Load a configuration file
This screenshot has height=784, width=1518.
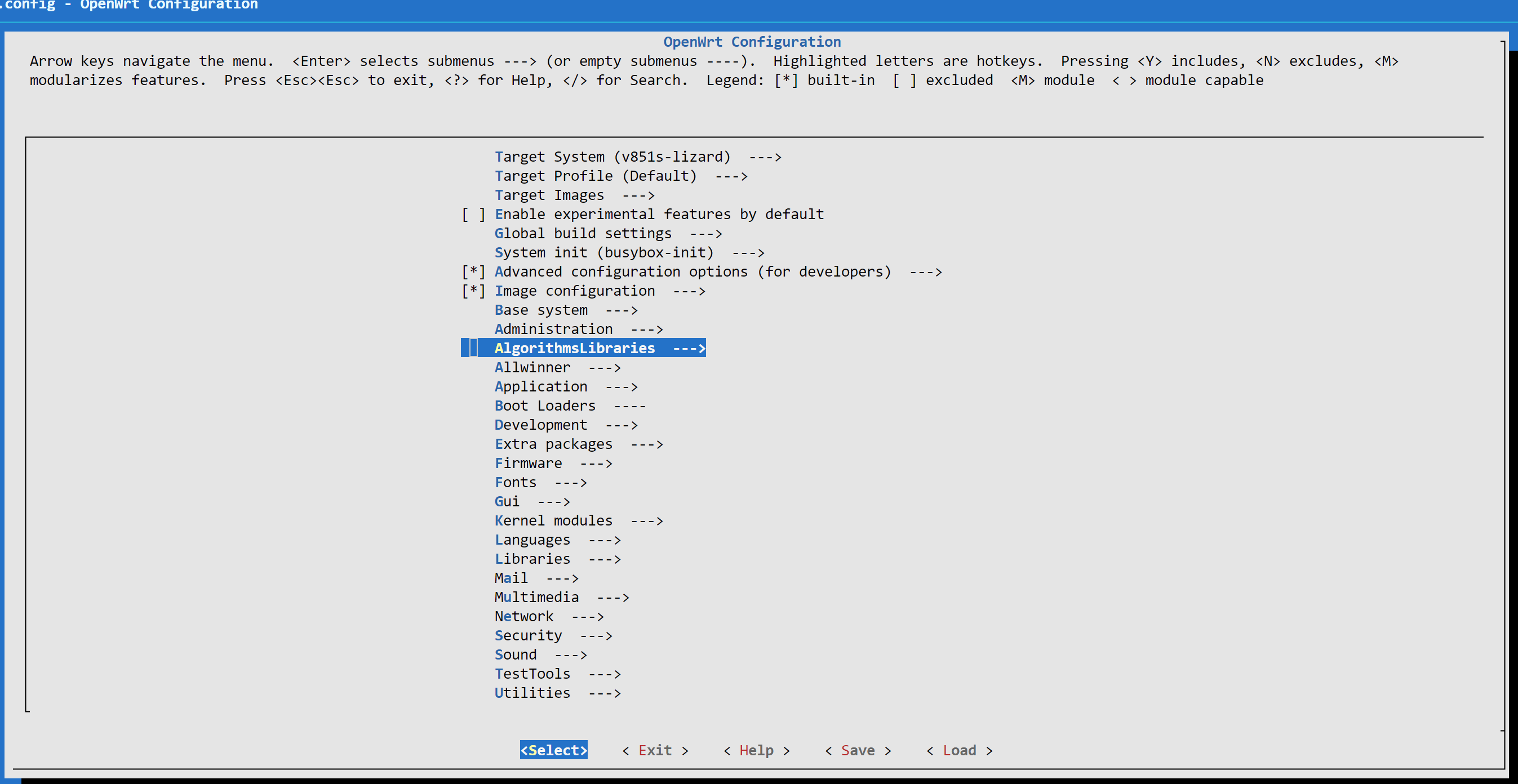[x=959, y=750]
